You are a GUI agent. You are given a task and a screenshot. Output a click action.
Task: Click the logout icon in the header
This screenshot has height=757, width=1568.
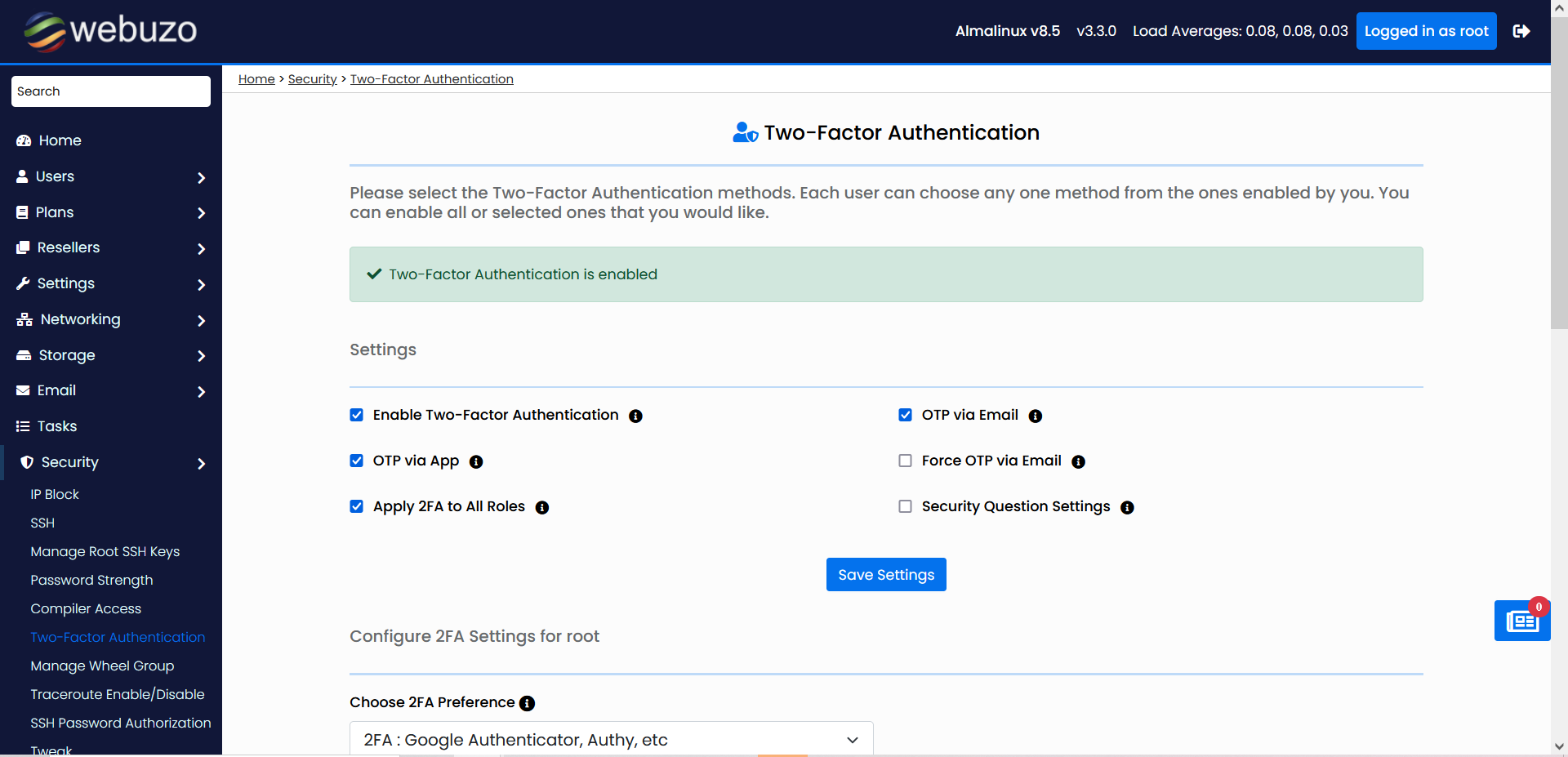click(x=1521, y=31)
